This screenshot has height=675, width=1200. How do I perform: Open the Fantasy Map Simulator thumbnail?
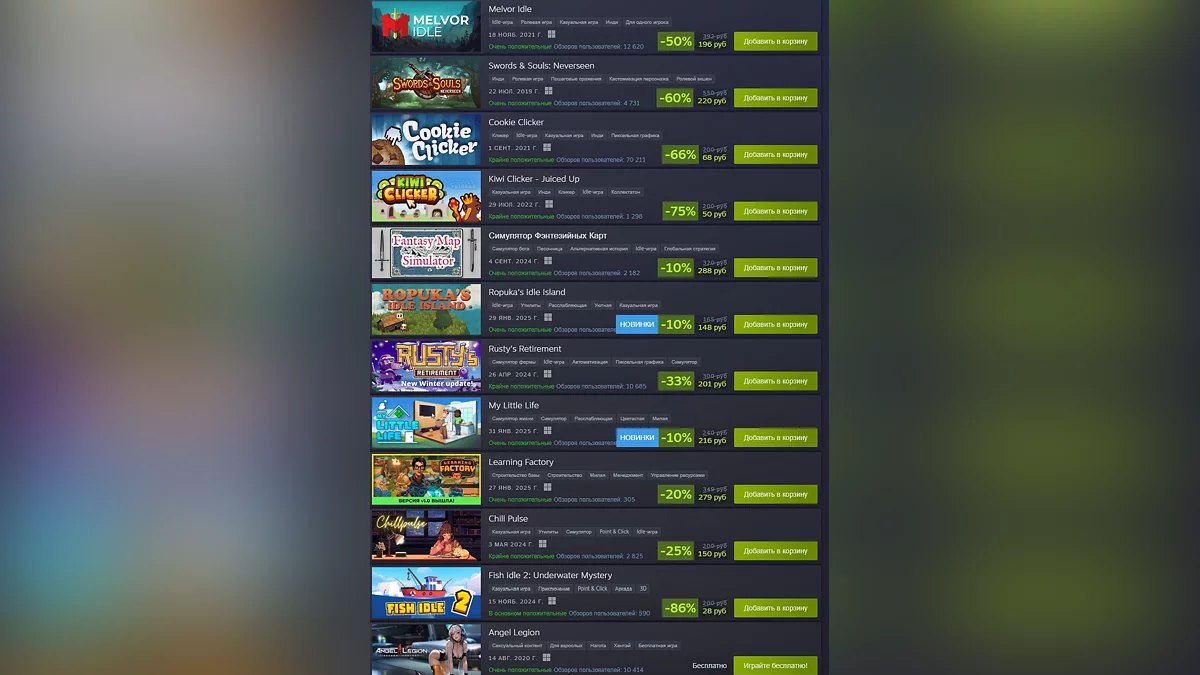coord(426,253)
